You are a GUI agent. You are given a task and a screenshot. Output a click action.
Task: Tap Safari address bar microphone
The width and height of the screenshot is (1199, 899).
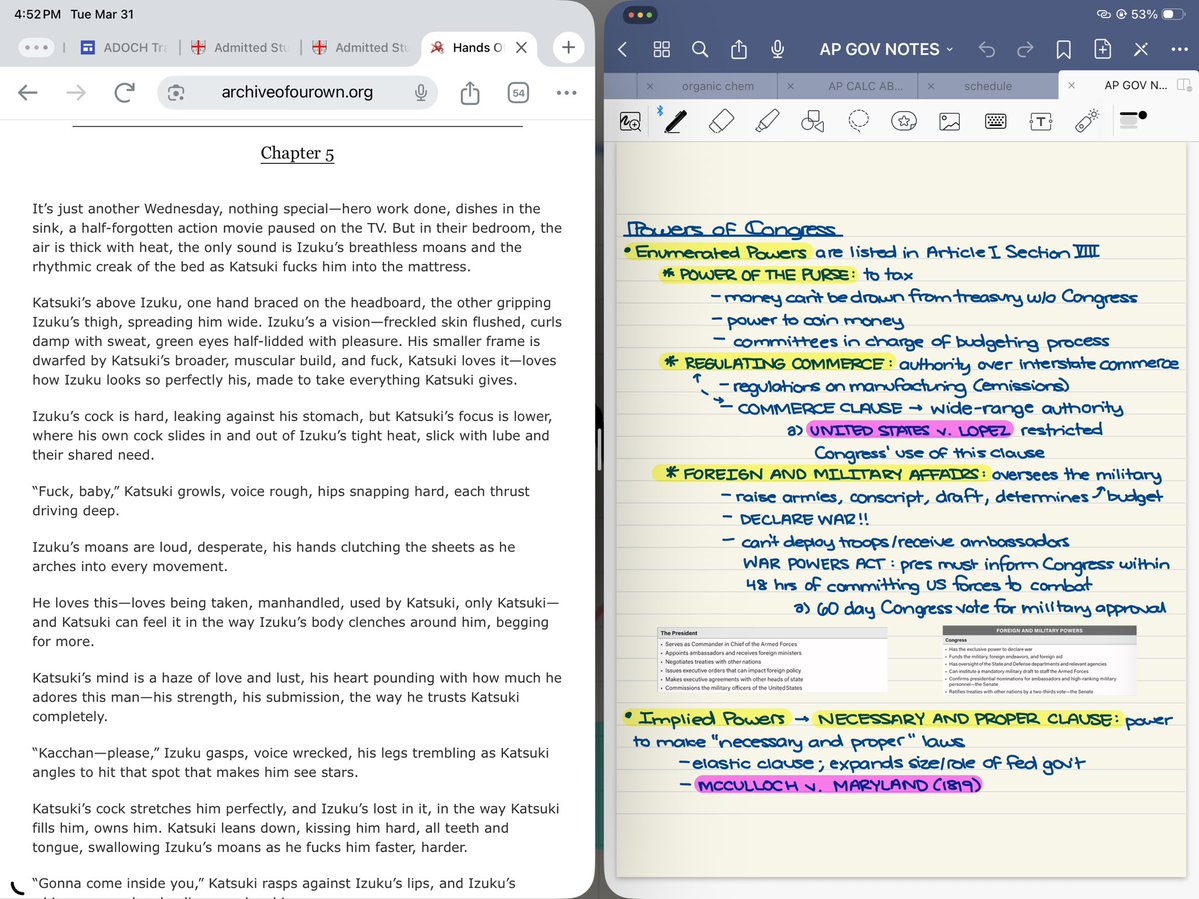tap(421, 92)
